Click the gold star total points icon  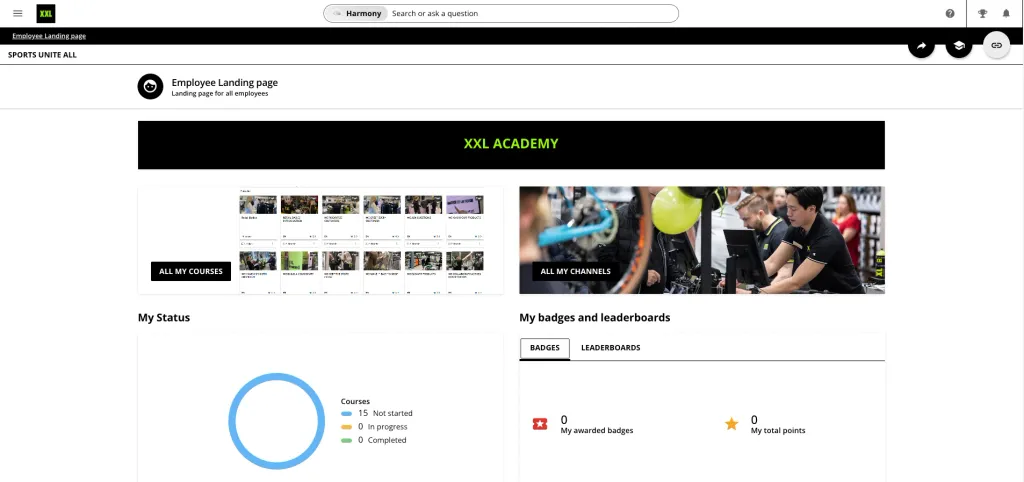tap(731, 424)
